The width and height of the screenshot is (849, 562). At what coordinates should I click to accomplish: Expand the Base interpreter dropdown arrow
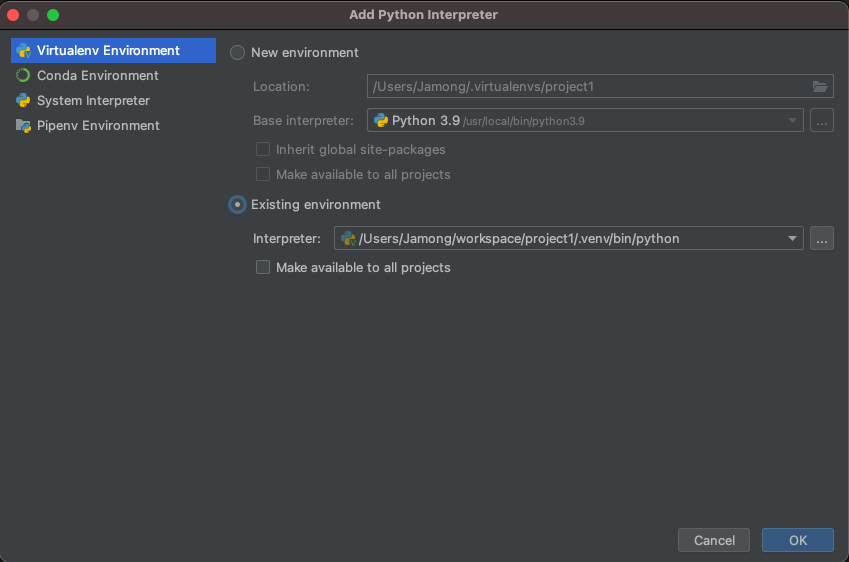click(x=792, y=121)
